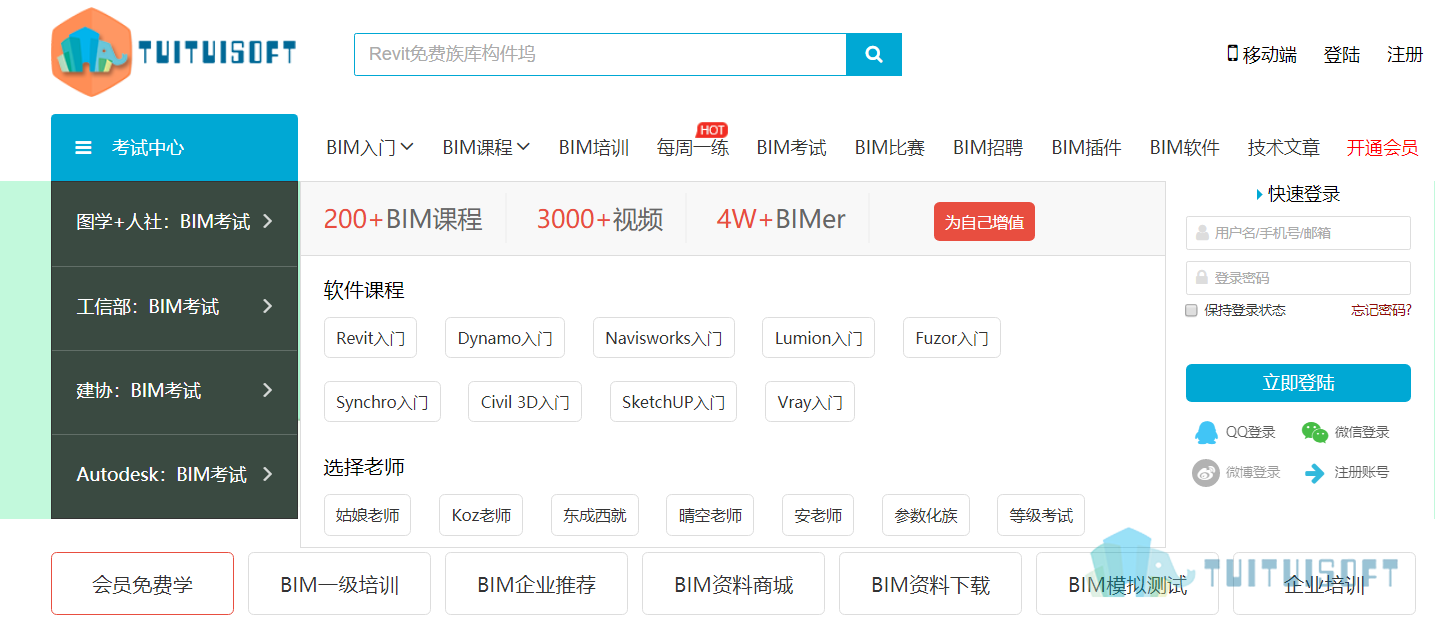
Task: Choose teacher 晴空老师
Action: click(x=710, y=515)
